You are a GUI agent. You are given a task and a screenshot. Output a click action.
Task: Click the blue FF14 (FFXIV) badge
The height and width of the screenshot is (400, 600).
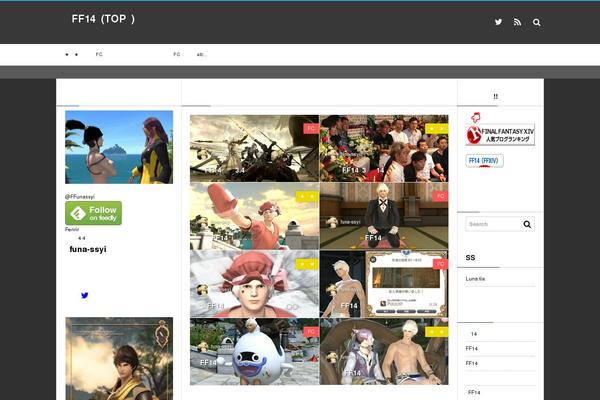[x=484, y=161]
